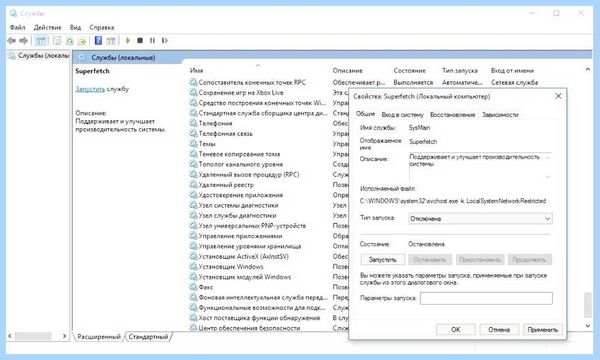The height and width of the screenshot is (360, 600).
Task: Select the Удаленный вызов процедур (RPC) service
Action: (x=249, y=174)
